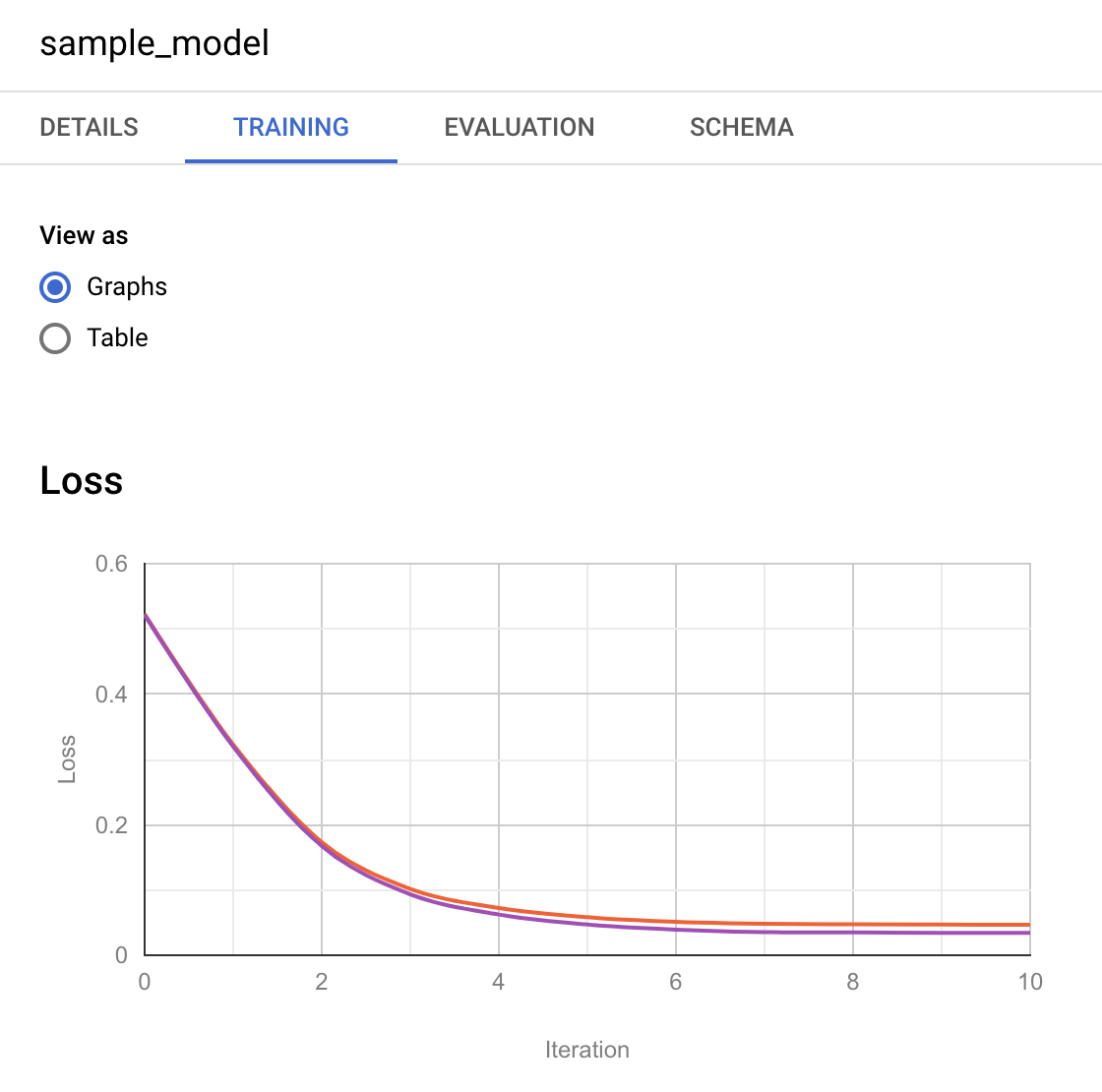The height and width of the screenshot is (1092, 1102).
Task: Click the 0.6 y-axis tick label
Action: 111,564
